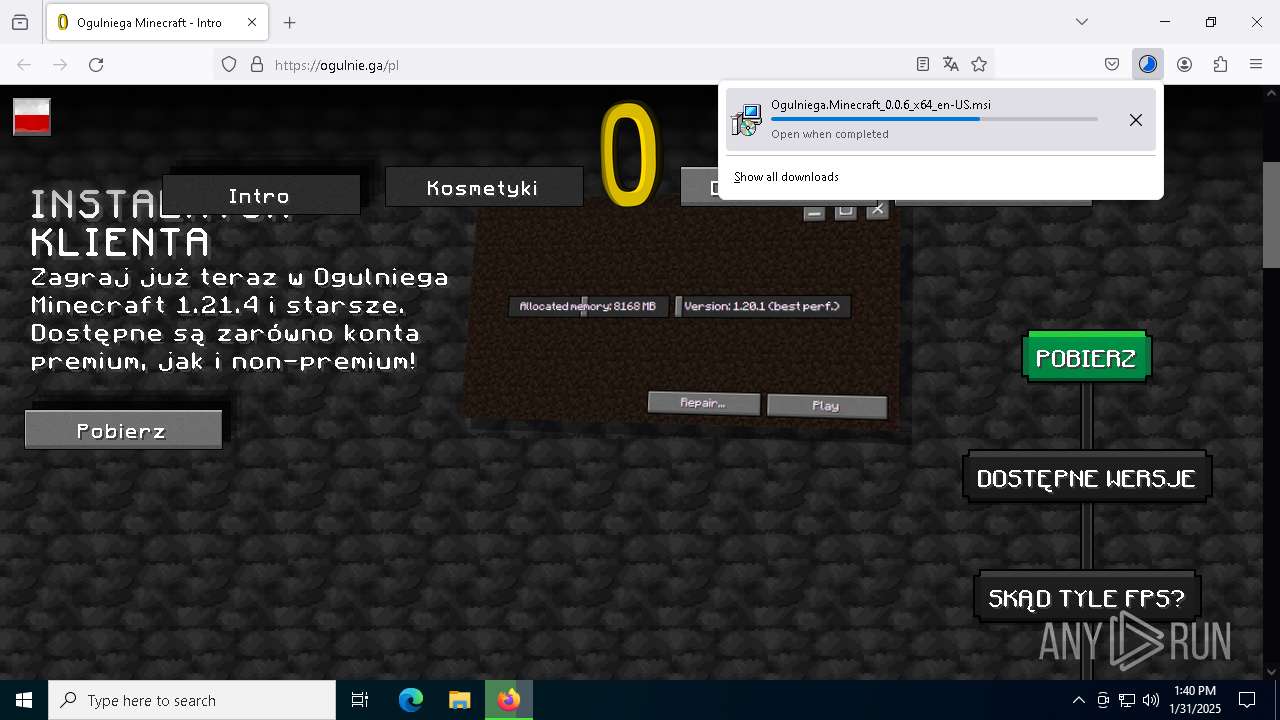Screen dimensions: 1280x720
Task: Go forward one page
Action: 60,64
